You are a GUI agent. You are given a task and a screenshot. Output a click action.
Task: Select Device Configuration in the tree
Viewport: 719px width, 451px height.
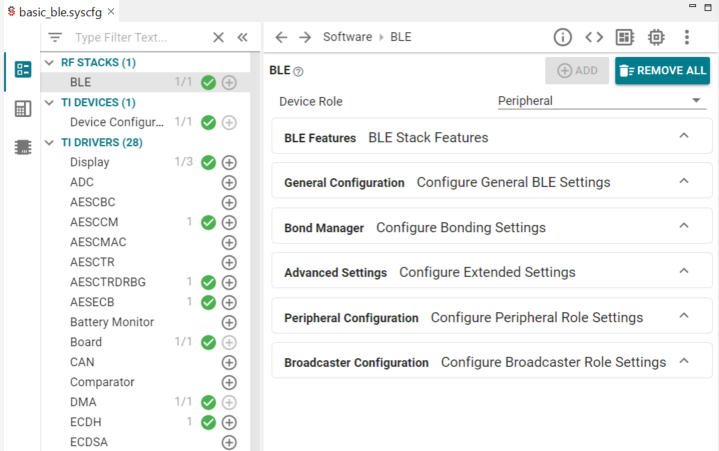(x=116, y=122)
